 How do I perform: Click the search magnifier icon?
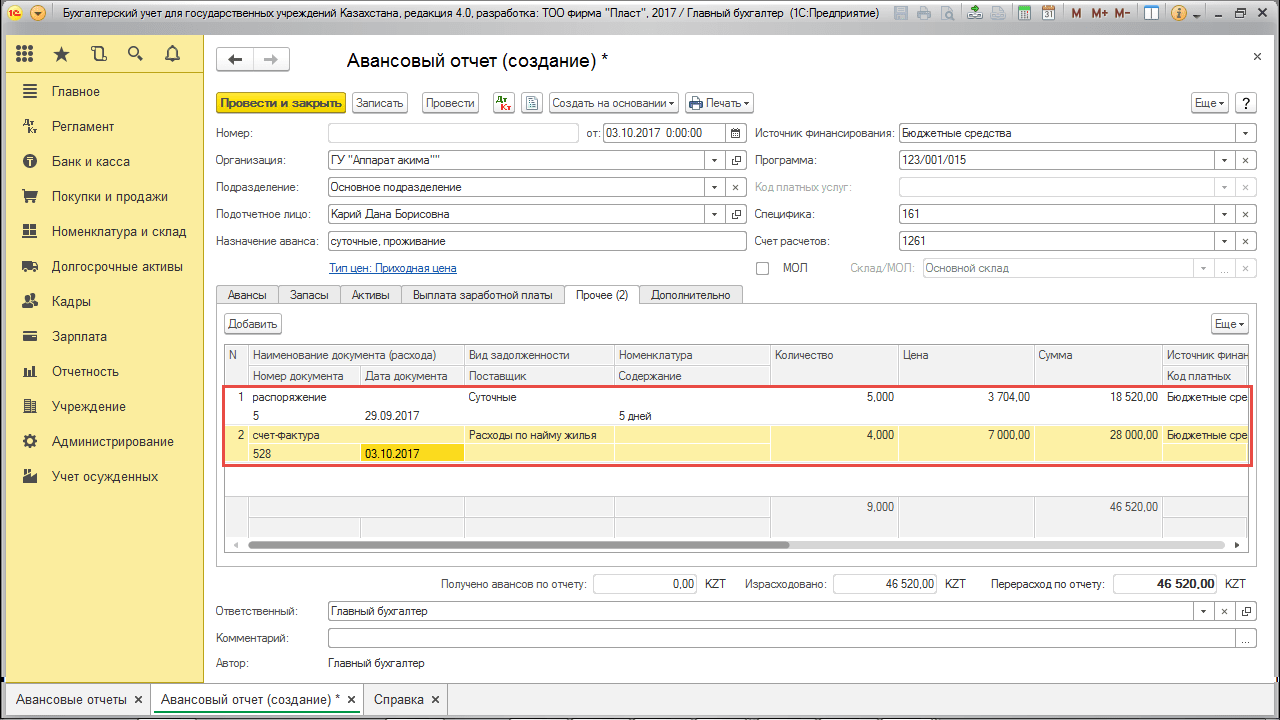click(135, 54)
